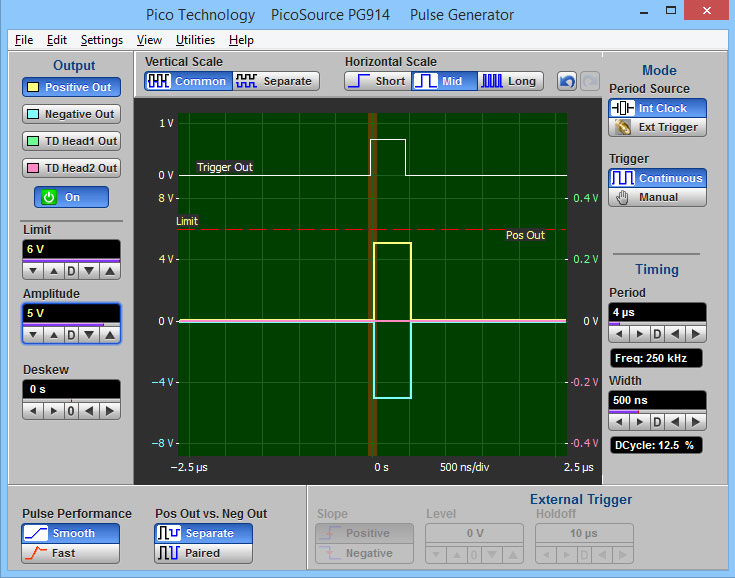Choose Common vertical scale

tap(188, 81)
